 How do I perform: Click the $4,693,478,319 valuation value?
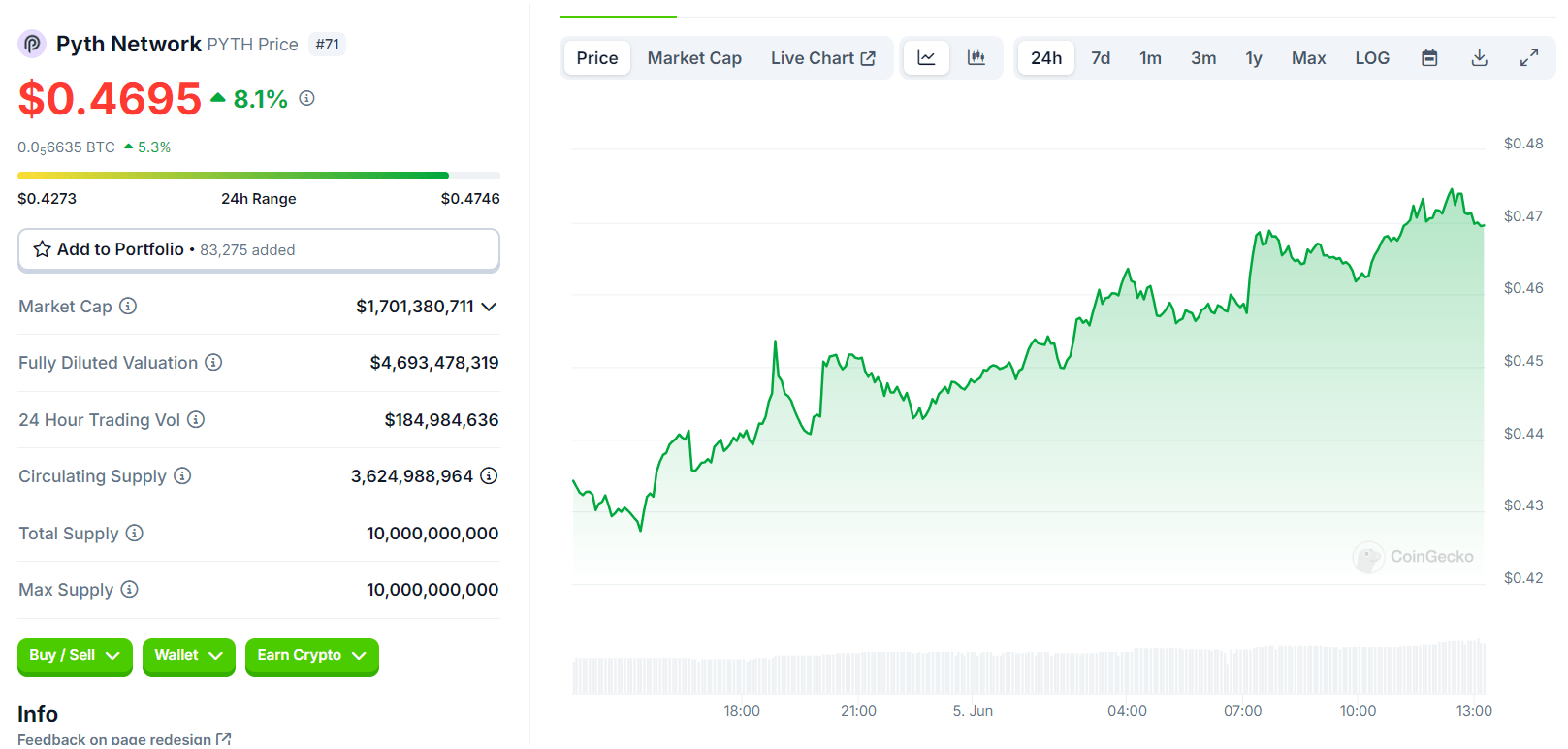tap(434, 363)
